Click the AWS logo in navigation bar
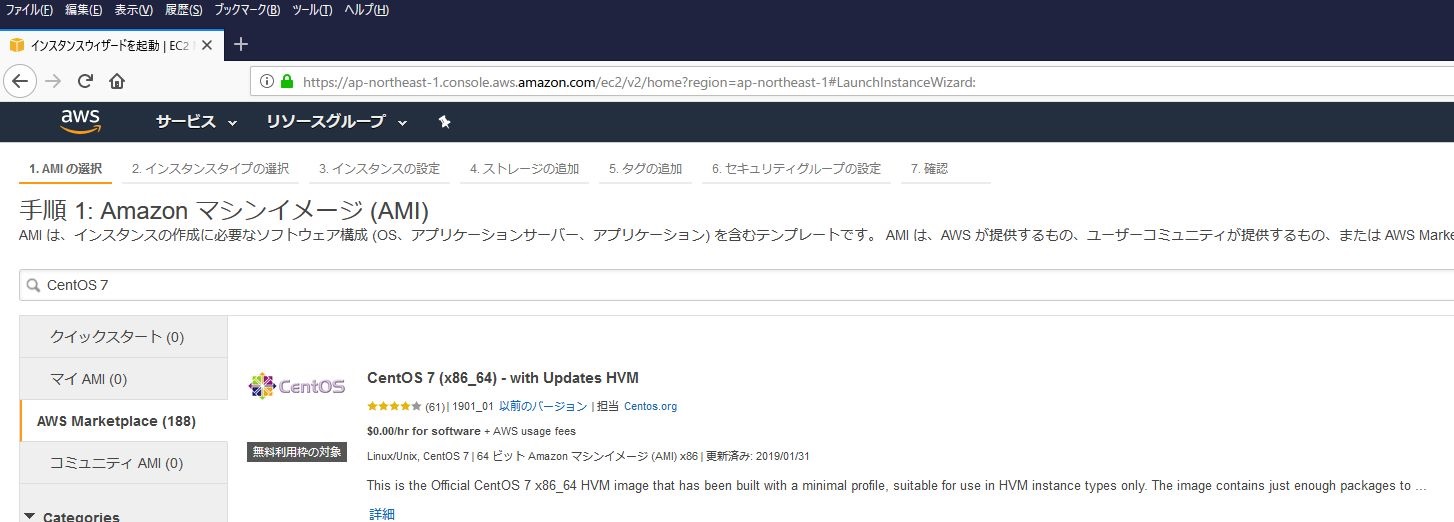This screenshot has width=1454, height=522. coord(80,121)
